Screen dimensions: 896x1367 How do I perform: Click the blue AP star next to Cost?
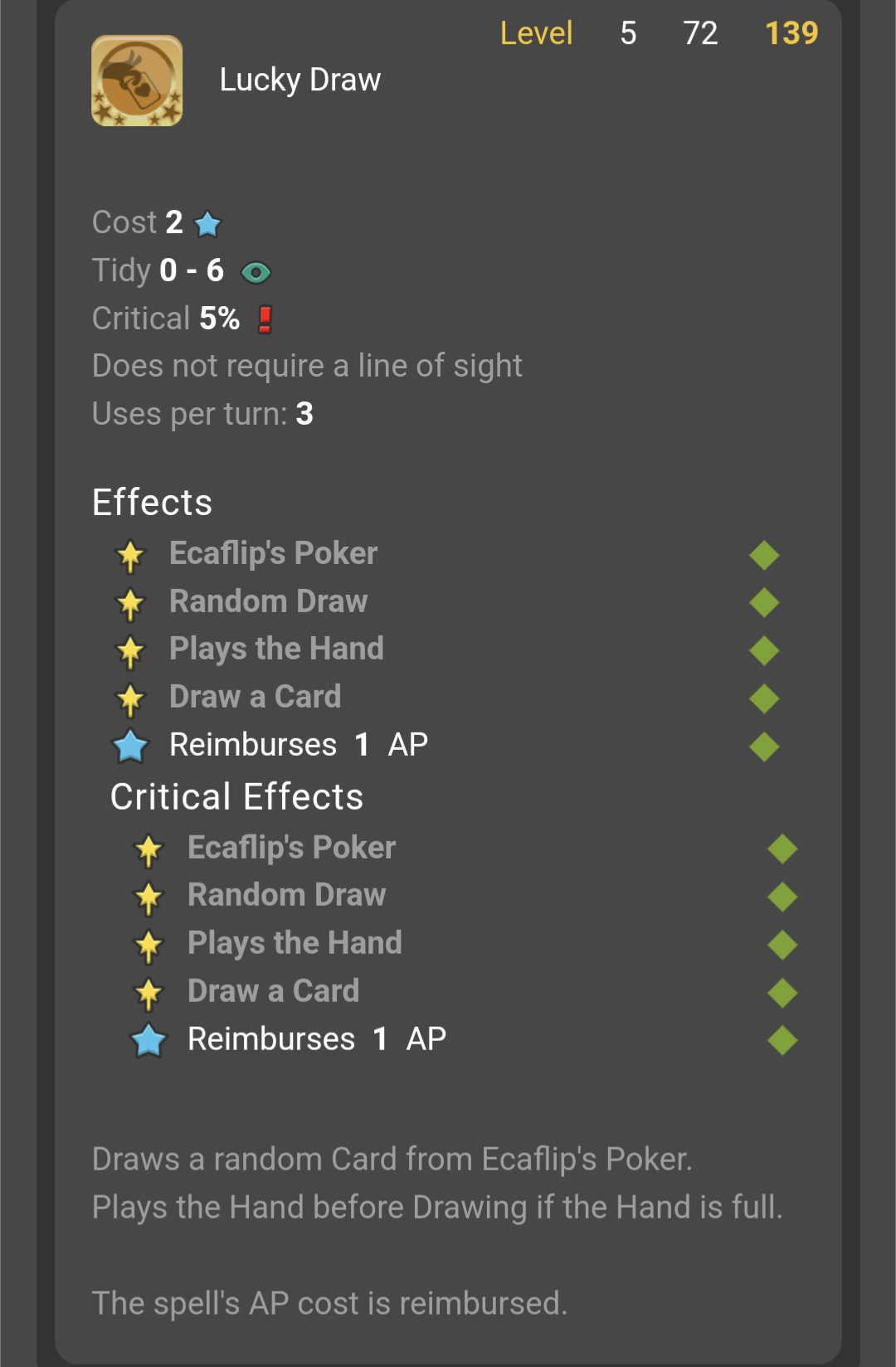tap(207, 224)
